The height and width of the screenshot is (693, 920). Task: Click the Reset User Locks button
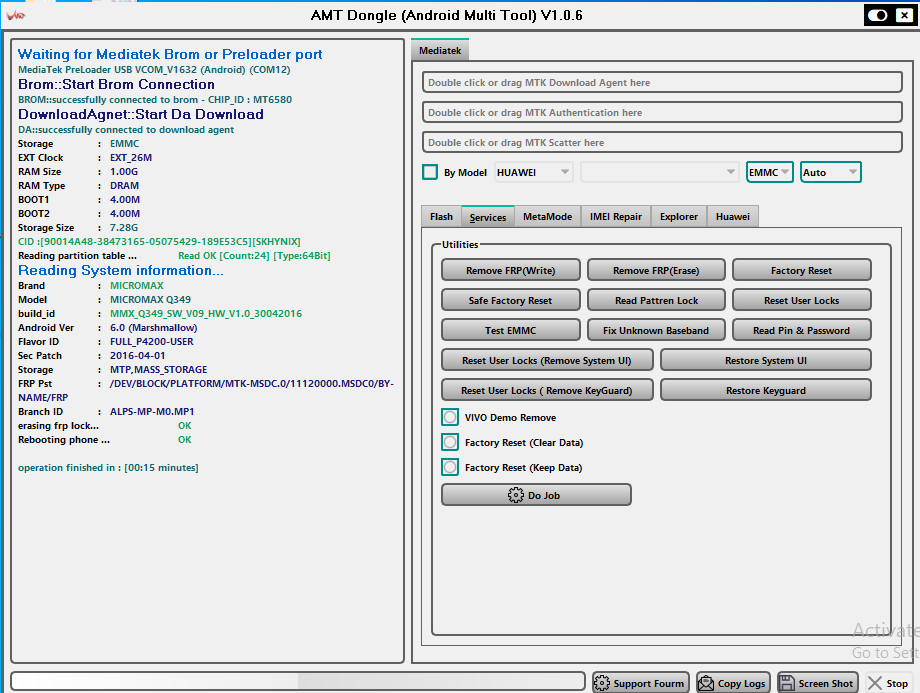(x=801, y=300)
